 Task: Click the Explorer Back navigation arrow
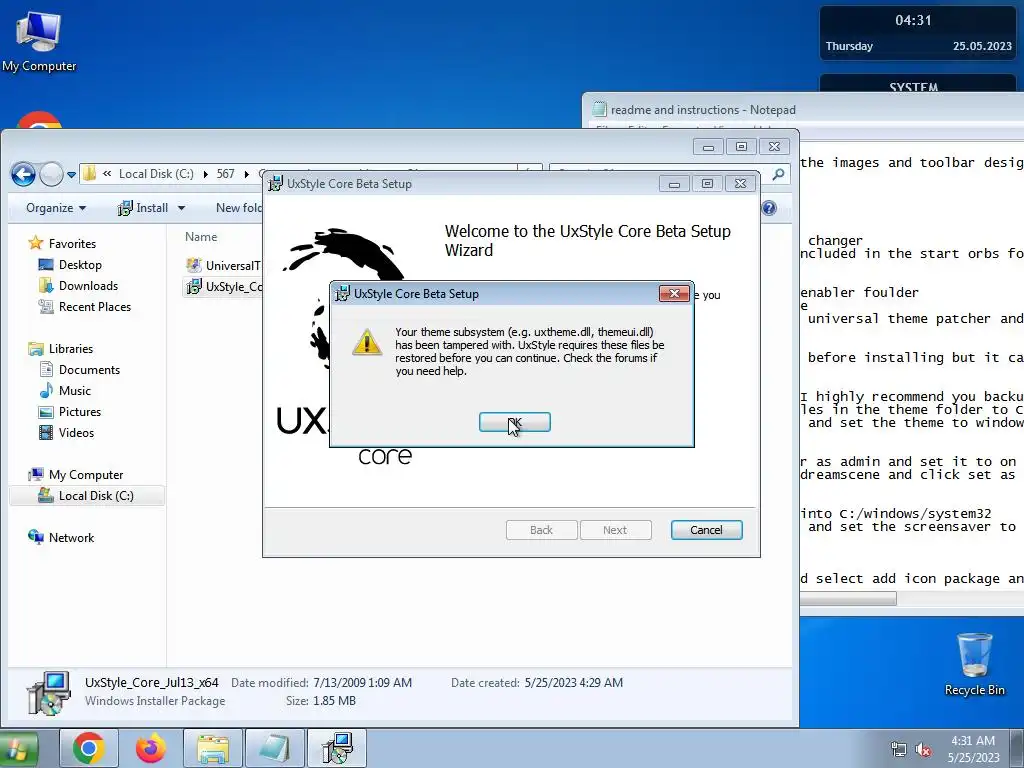pyautogui.click(x=24, y=174)
